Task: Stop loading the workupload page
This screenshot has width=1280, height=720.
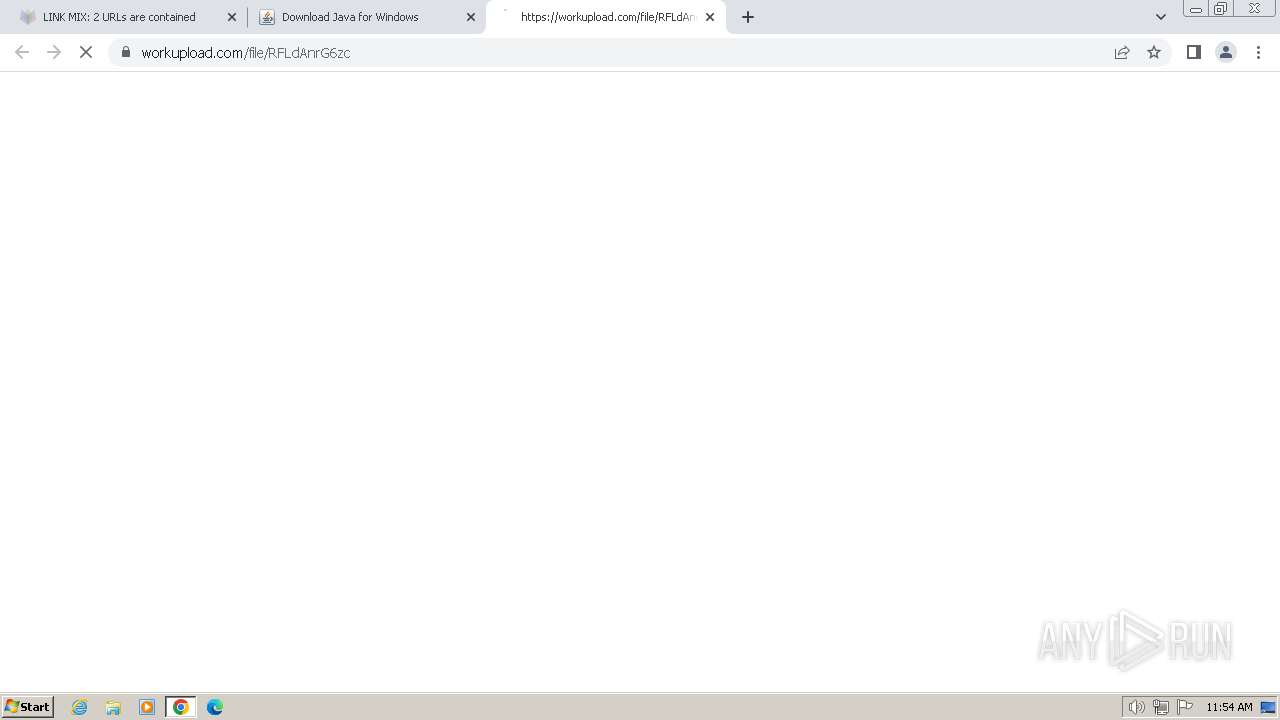Action: 86,52
